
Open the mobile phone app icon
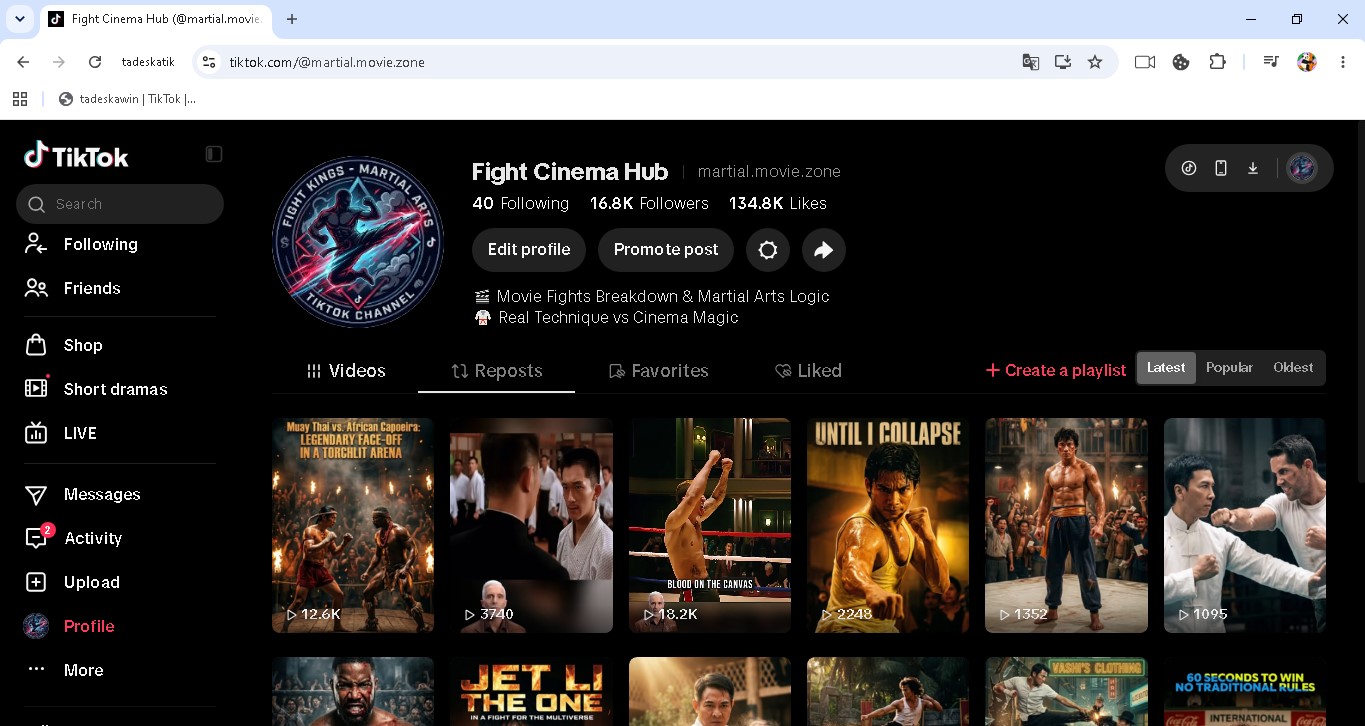point(1221,168)
